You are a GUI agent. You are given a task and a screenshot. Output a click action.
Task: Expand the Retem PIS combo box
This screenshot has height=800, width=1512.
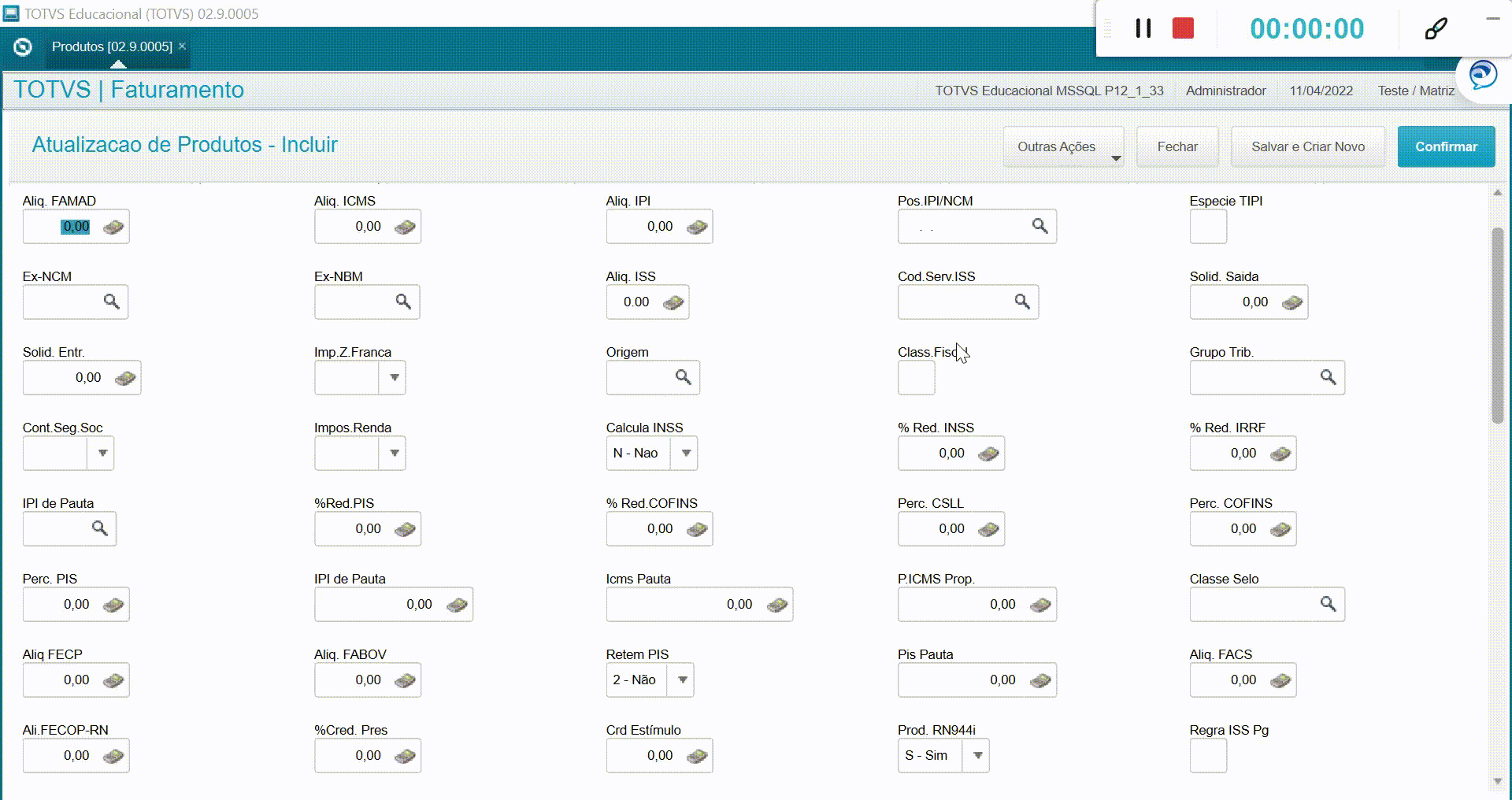coord(682,680)
